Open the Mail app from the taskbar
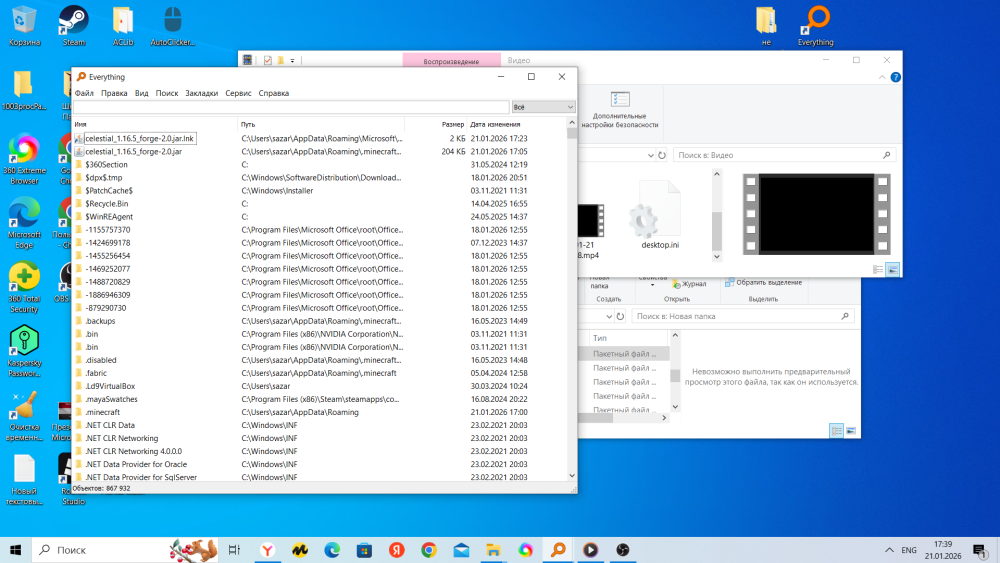Screen dimensions: 1000x563 coord(461,550)
